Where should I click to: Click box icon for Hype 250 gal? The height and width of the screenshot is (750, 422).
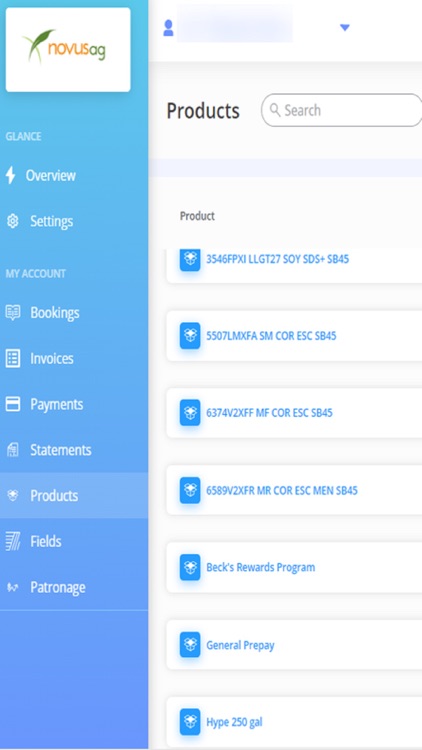coord(190,722)
